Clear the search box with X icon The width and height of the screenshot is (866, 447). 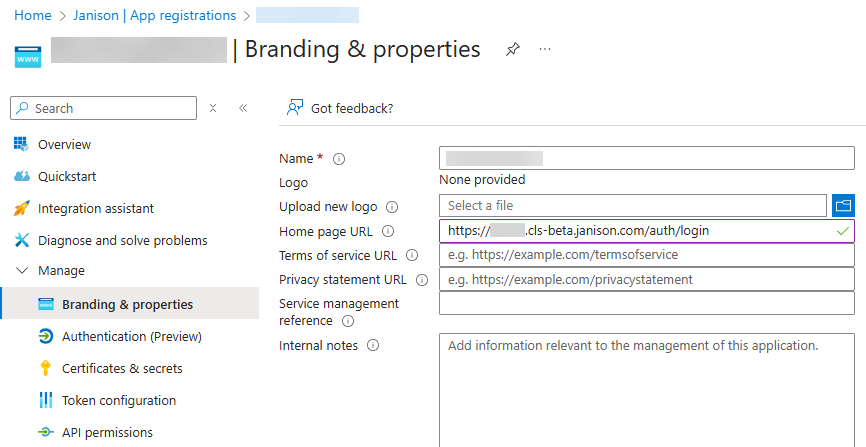point(213,108)
